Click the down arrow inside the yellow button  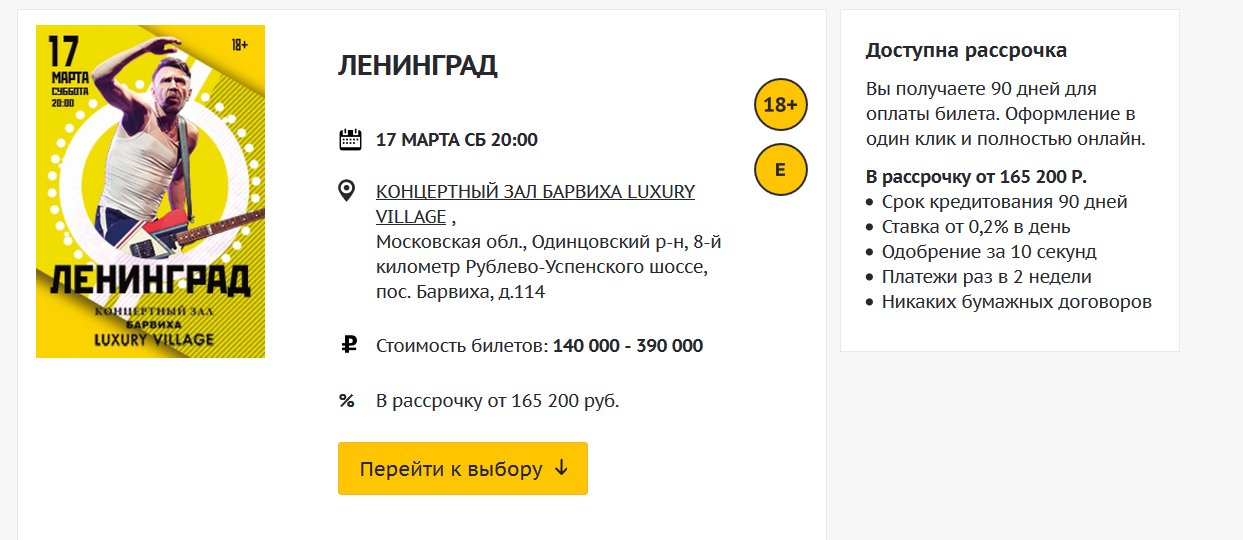[x=561, y=468]
